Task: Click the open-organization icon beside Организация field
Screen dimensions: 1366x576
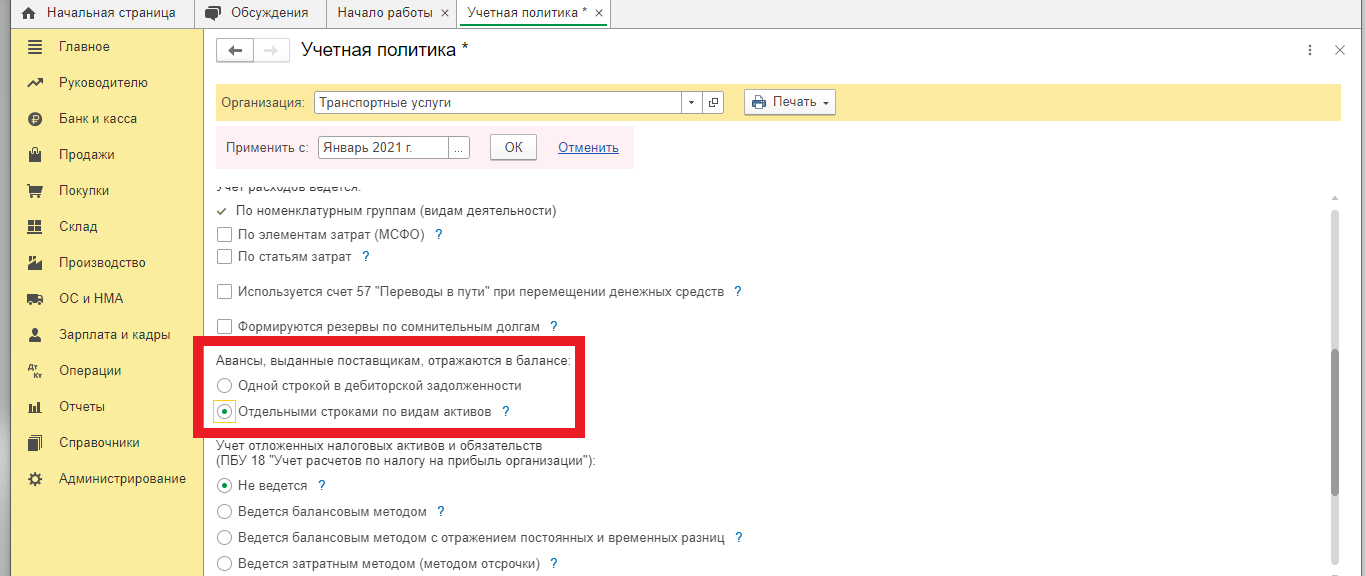Action: 713,103
